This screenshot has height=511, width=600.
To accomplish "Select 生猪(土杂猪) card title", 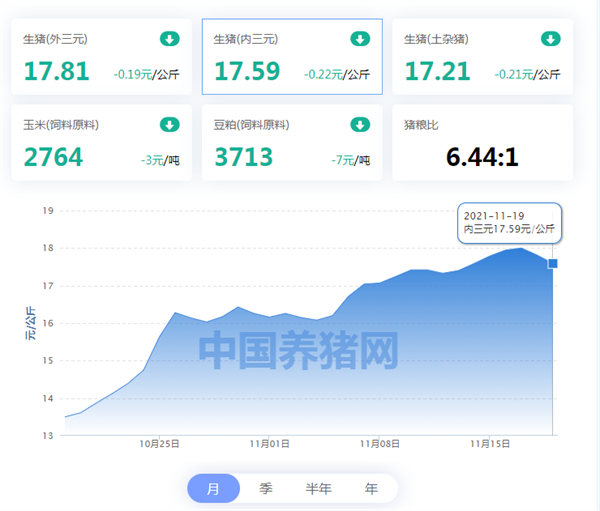I will pos(436,39).
